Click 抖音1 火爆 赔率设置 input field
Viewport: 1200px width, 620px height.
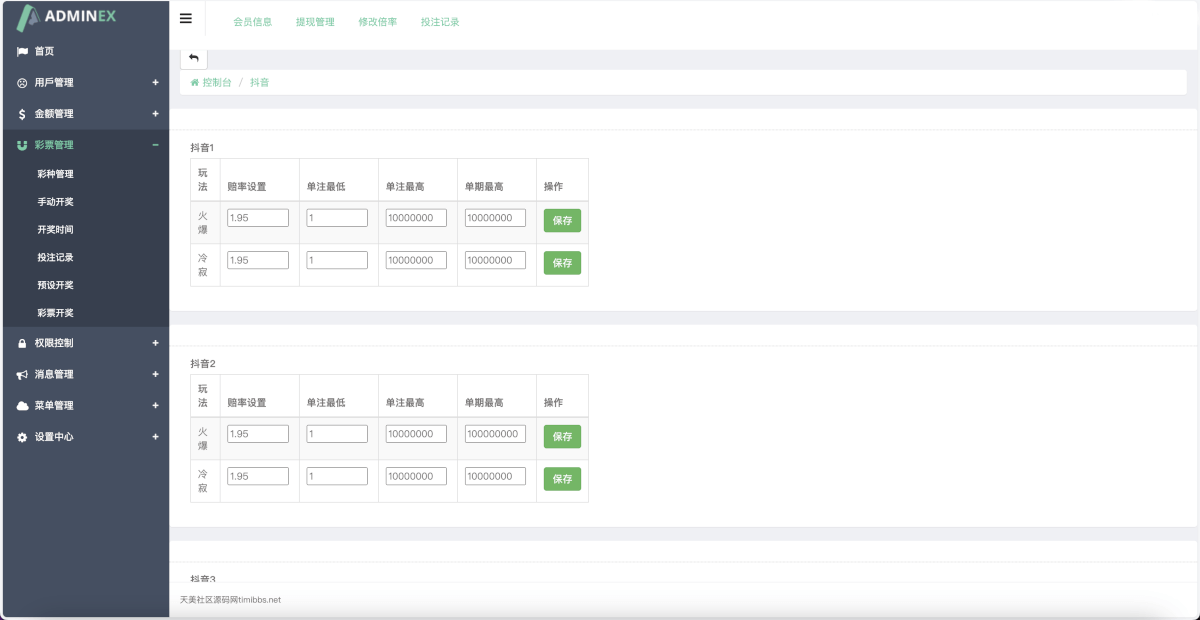pos(258,218)
